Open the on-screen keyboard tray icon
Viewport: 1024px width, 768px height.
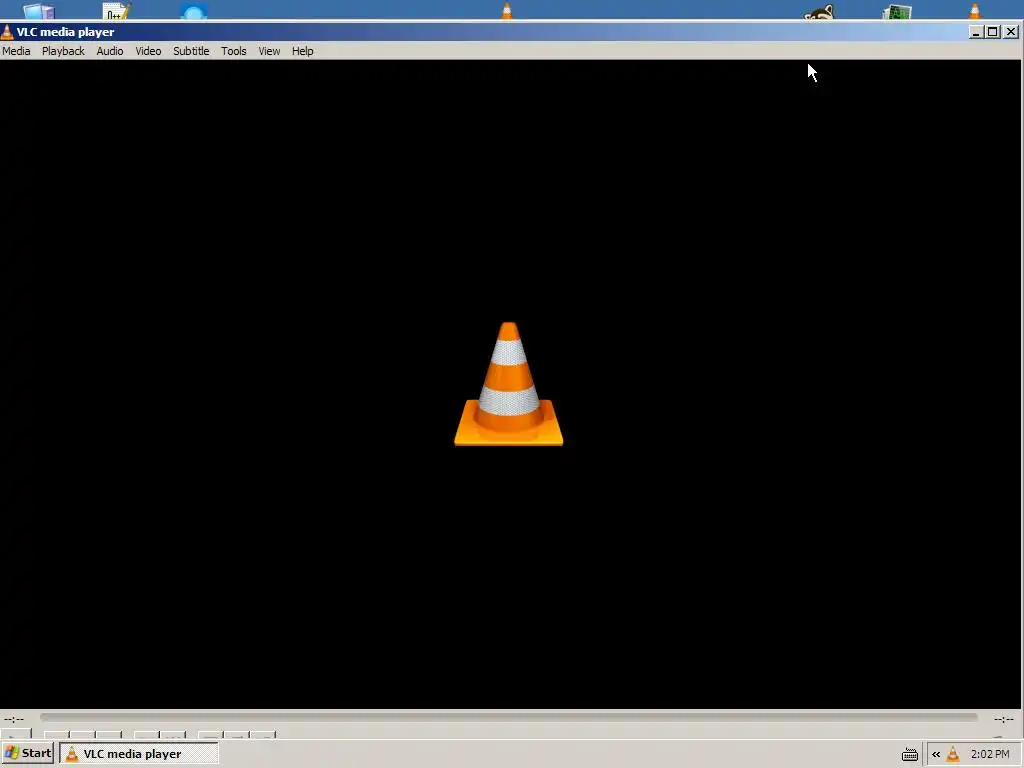(x=910, y=754)
